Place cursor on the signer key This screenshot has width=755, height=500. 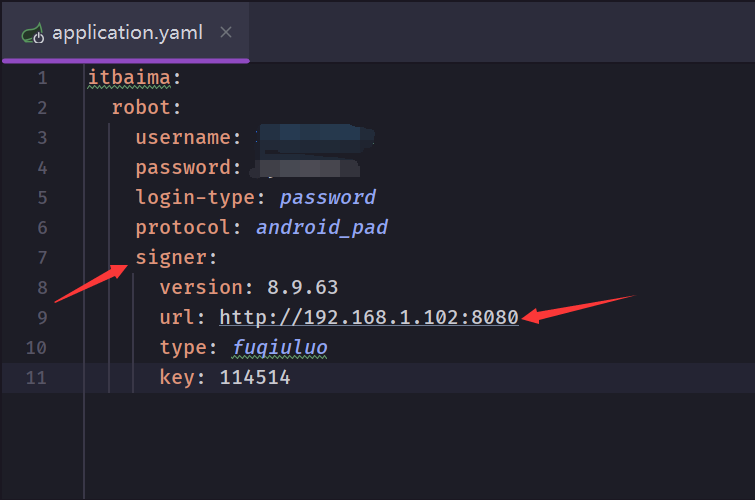pyautogui.click(x=171, y=258)
